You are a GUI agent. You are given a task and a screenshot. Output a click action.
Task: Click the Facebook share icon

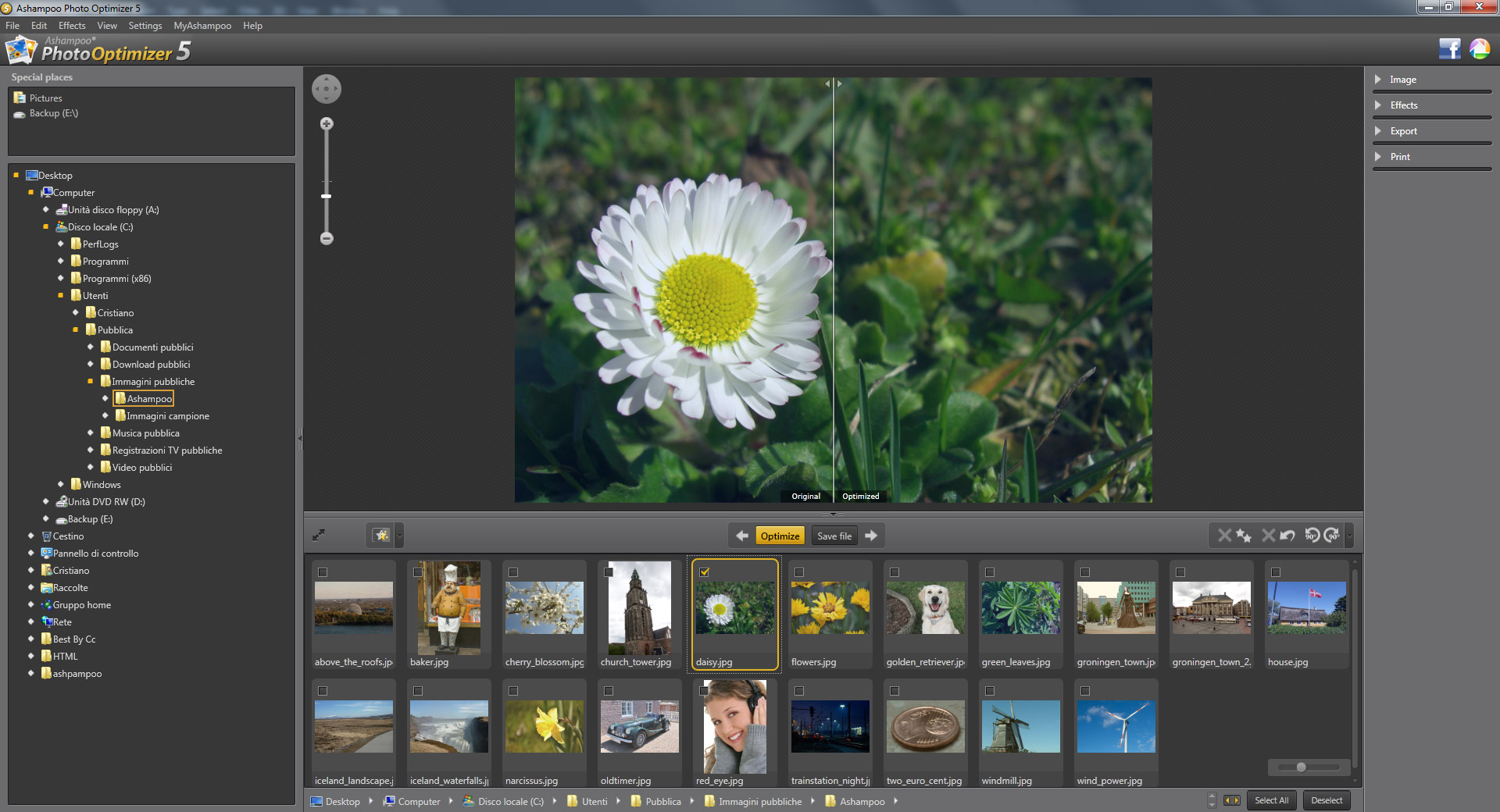pyautogui.click(x=1449, y=49)
